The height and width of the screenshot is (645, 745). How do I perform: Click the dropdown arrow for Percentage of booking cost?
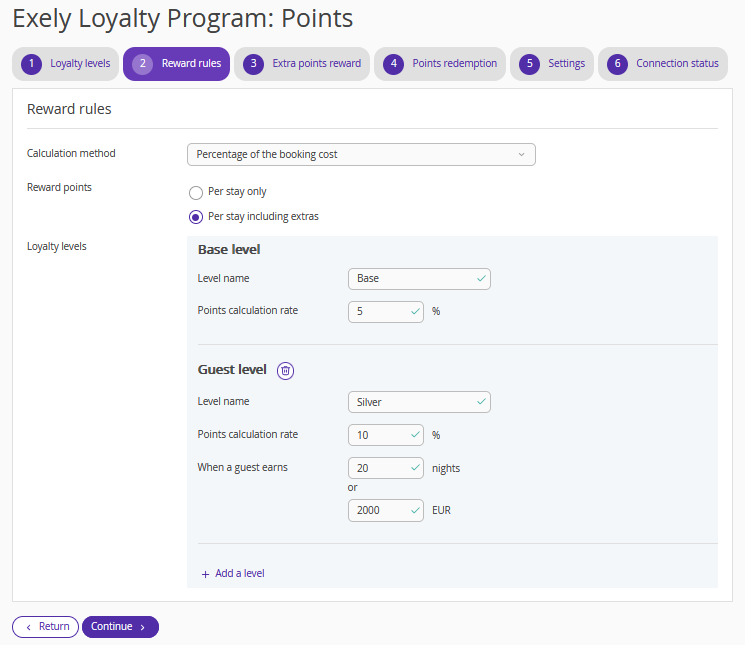point(521,154)
